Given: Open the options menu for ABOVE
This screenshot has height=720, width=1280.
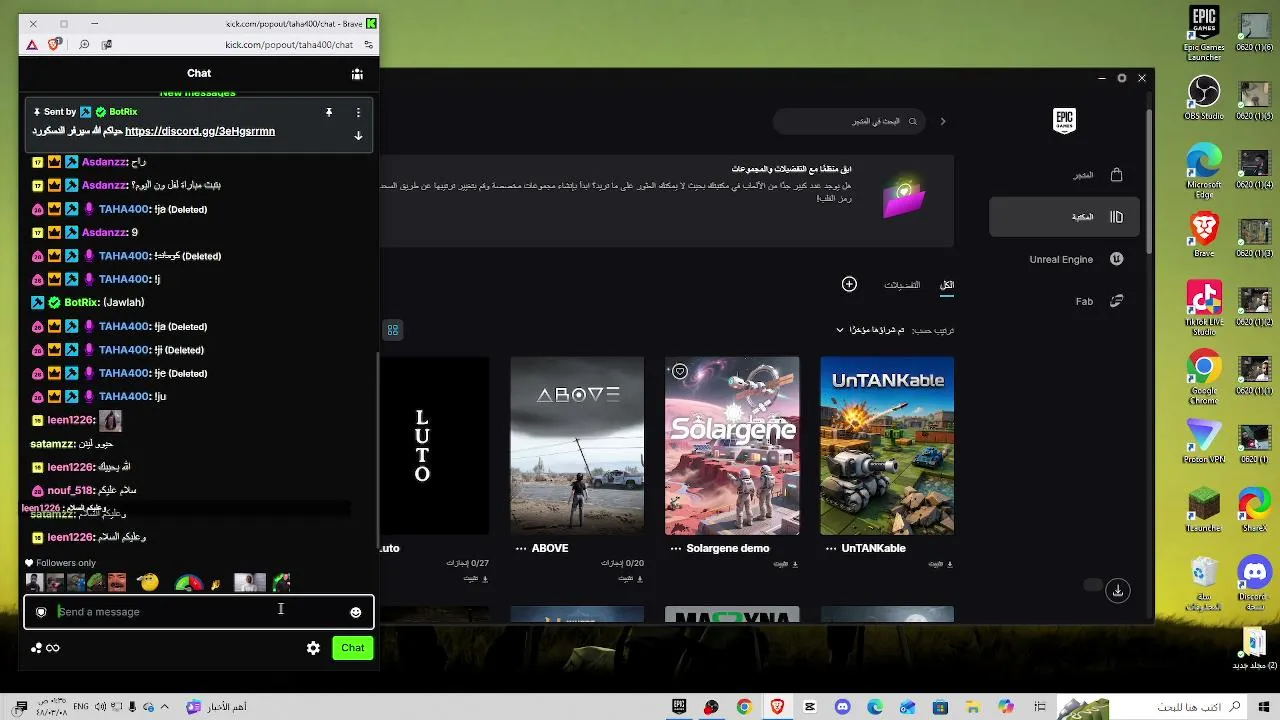Looking at the screenshot, I should pos(520,549).
